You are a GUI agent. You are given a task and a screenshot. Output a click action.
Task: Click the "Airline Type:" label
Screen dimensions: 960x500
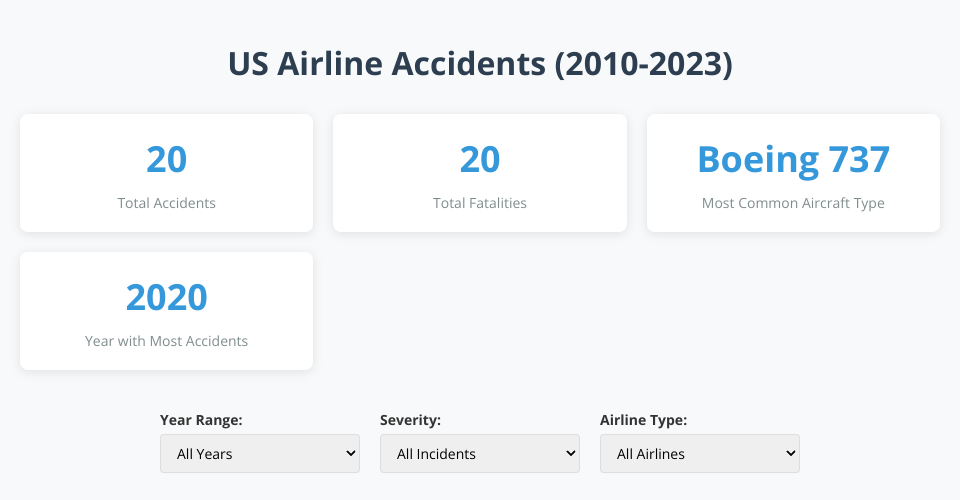[643, 420]
